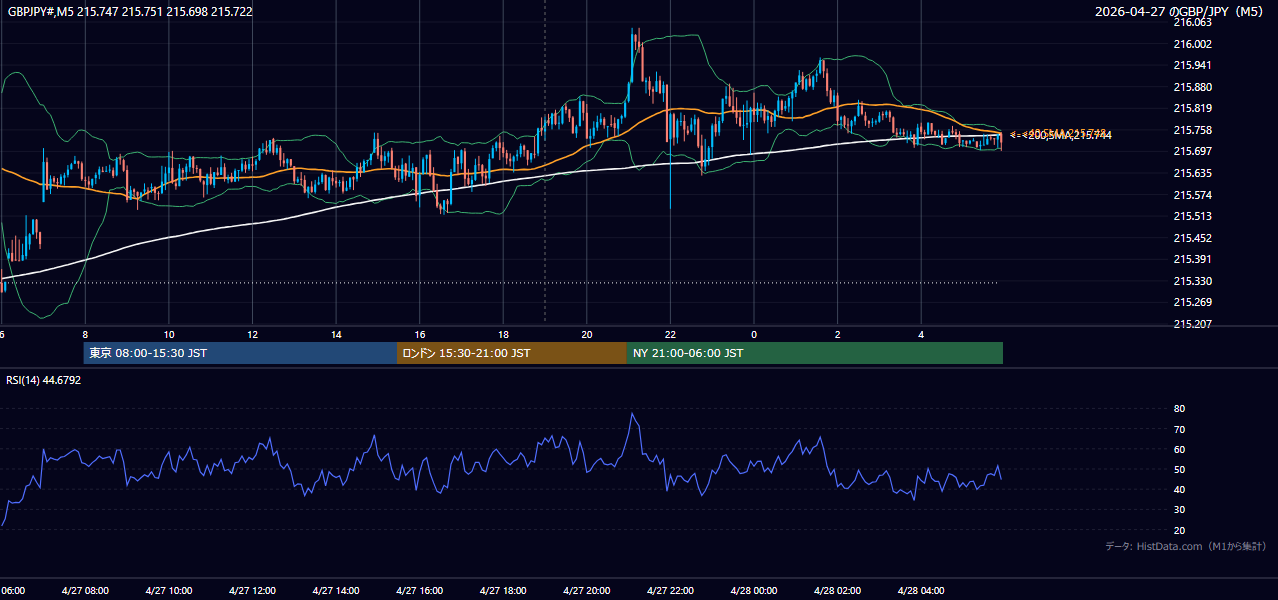Click price axis value 215.635
This screenshot has width=1278, height=600.
[1192, 173]
